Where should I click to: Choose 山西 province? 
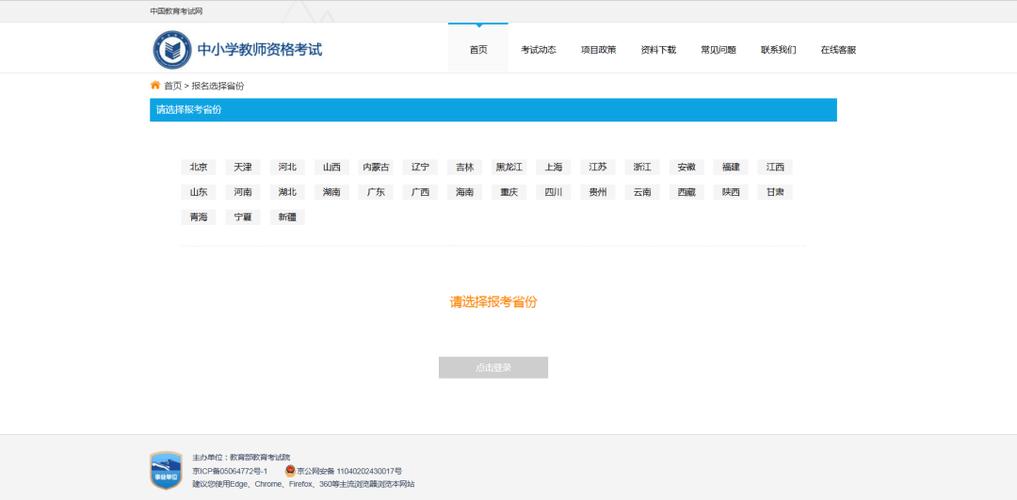tap(331, 167)
